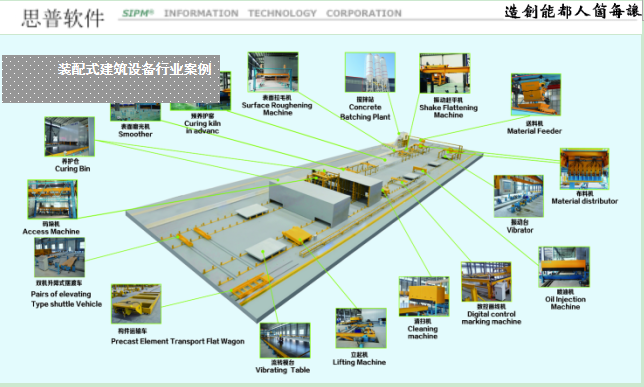Open the Shake Flattening Machine image
644x387 pixels.
pos(445,73)
